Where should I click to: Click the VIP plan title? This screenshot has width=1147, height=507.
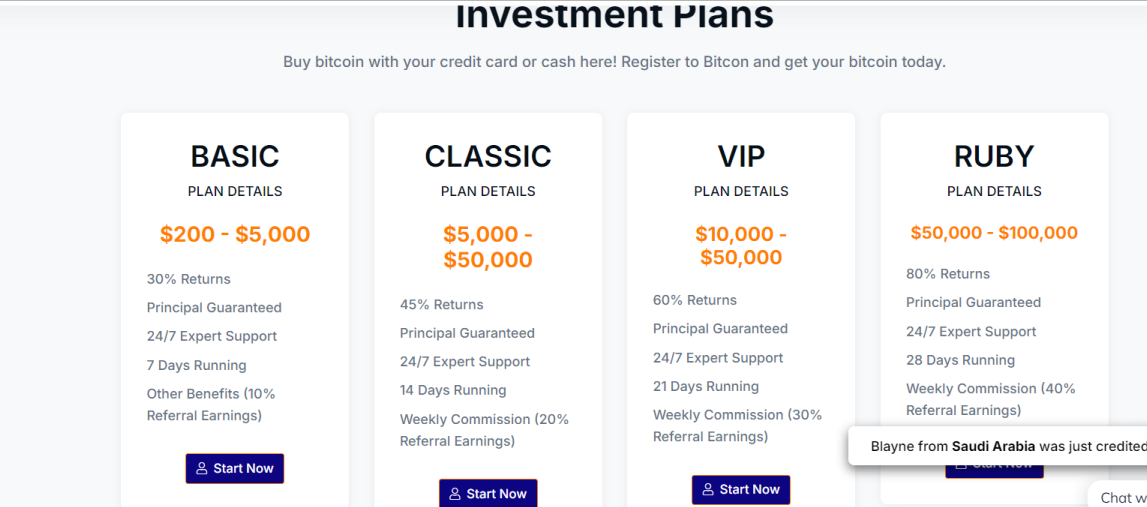(x=741, y=156)
